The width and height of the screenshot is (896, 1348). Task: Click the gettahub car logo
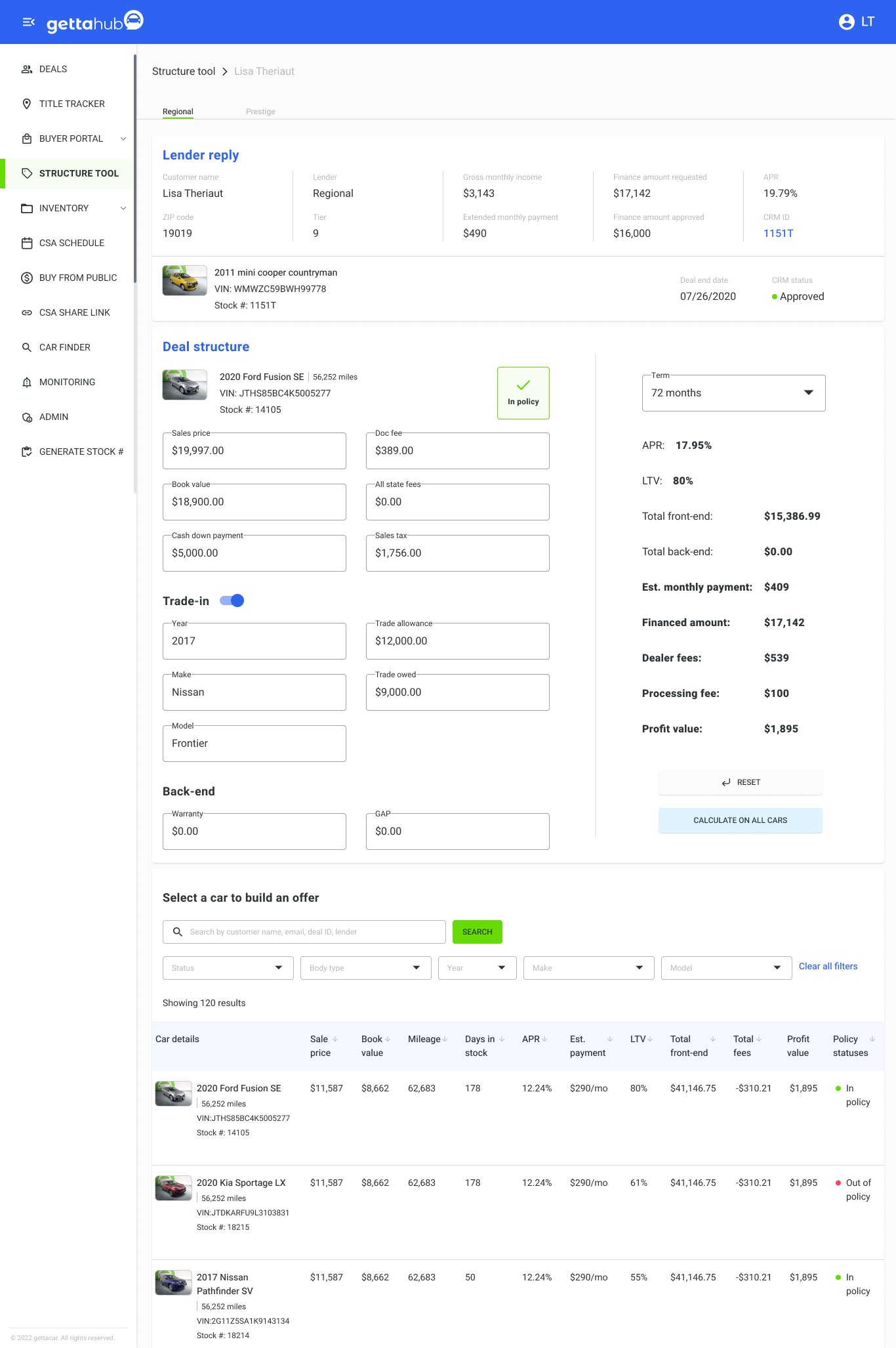(134, 20)
